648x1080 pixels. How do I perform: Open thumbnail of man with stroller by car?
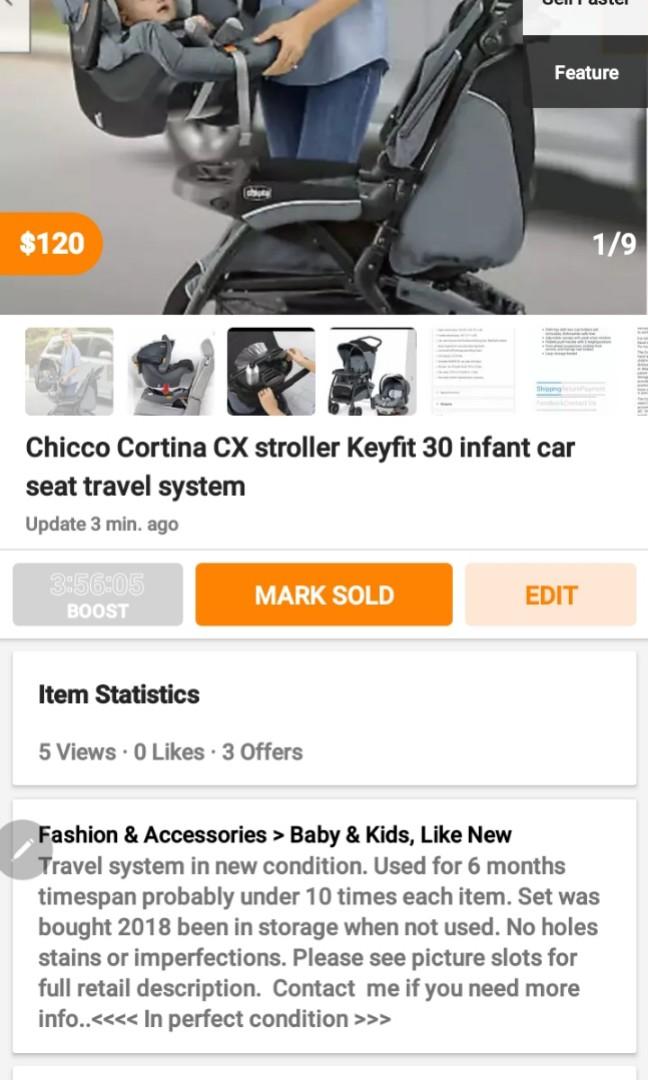click(70, 371)
